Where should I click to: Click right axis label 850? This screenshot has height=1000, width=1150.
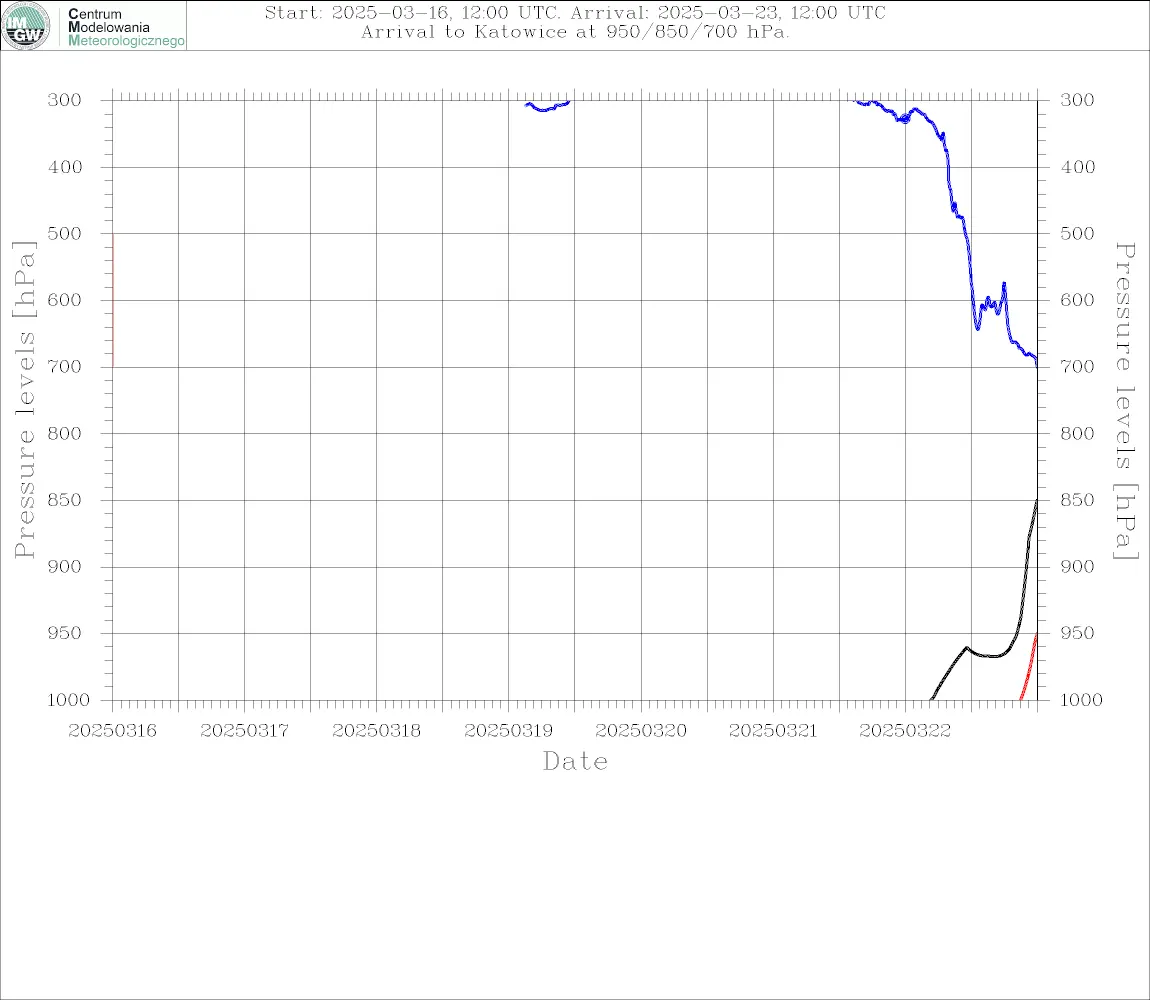coord(1077,500)
